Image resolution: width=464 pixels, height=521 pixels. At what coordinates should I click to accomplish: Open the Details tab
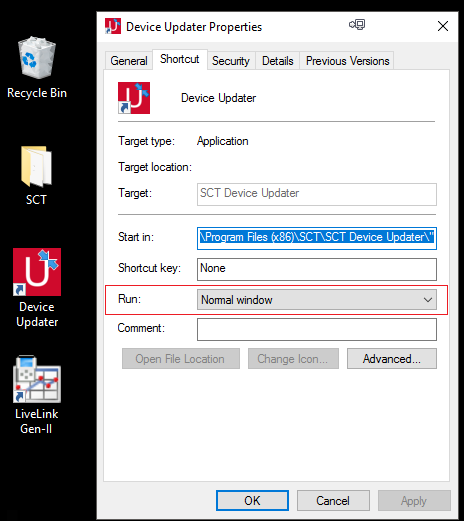278,61
